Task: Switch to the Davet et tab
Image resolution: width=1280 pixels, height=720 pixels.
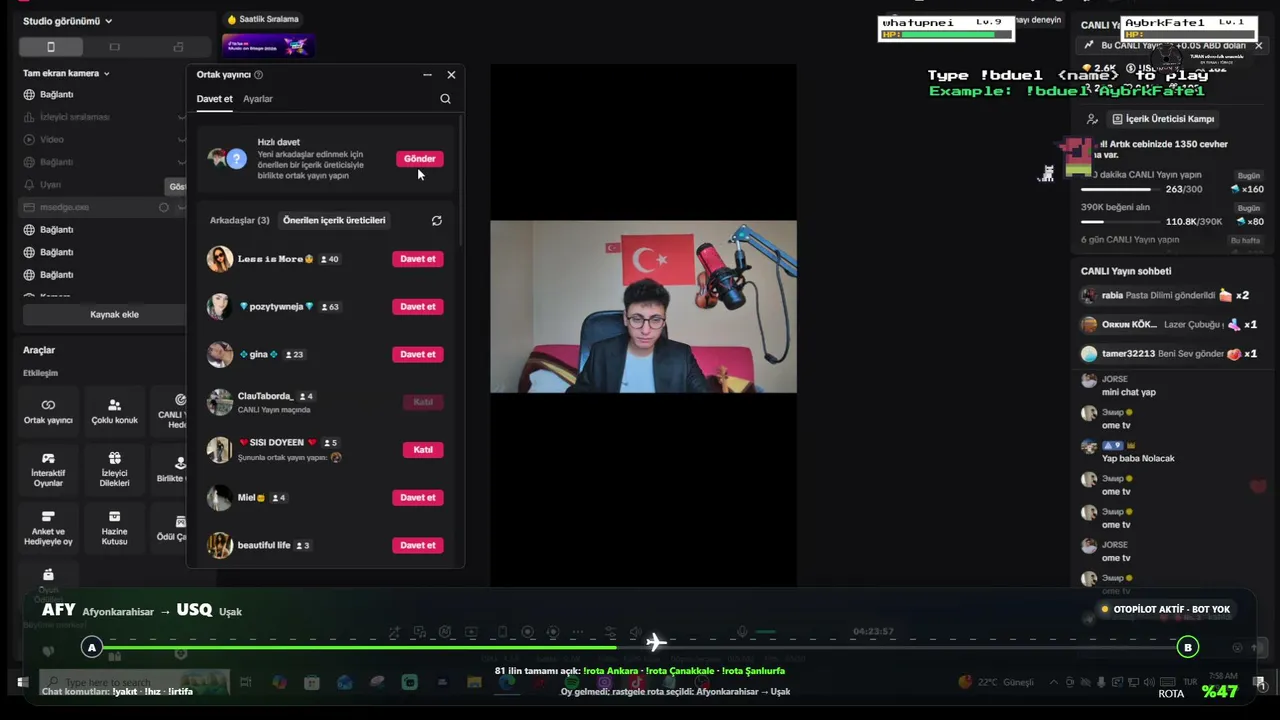Action: click(x=214, y=99)
